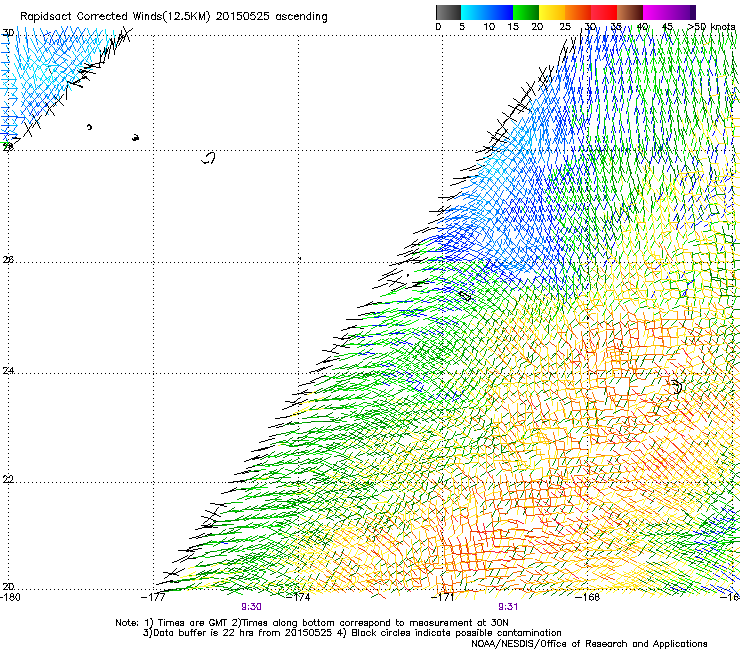Click the 'Times are GMT' note text
The image size is (740, 650).
193,623
